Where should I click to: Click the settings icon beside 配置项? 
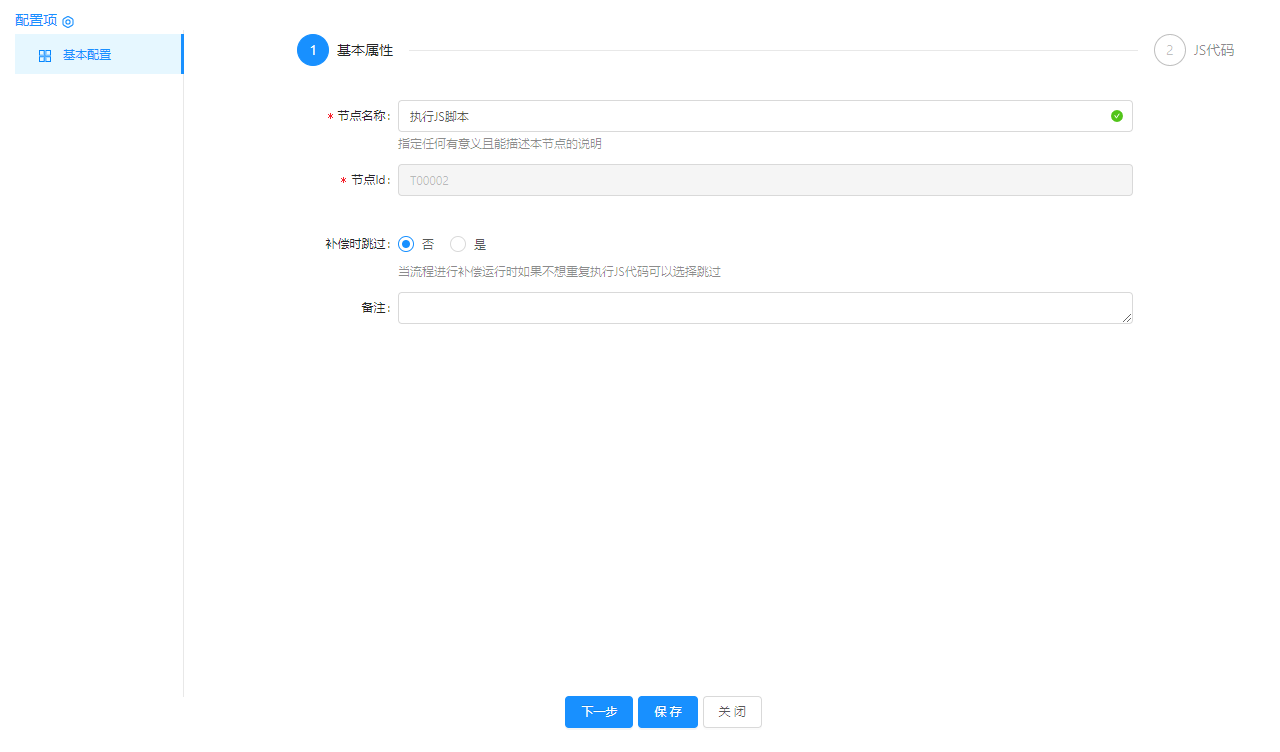pos(68,21)
